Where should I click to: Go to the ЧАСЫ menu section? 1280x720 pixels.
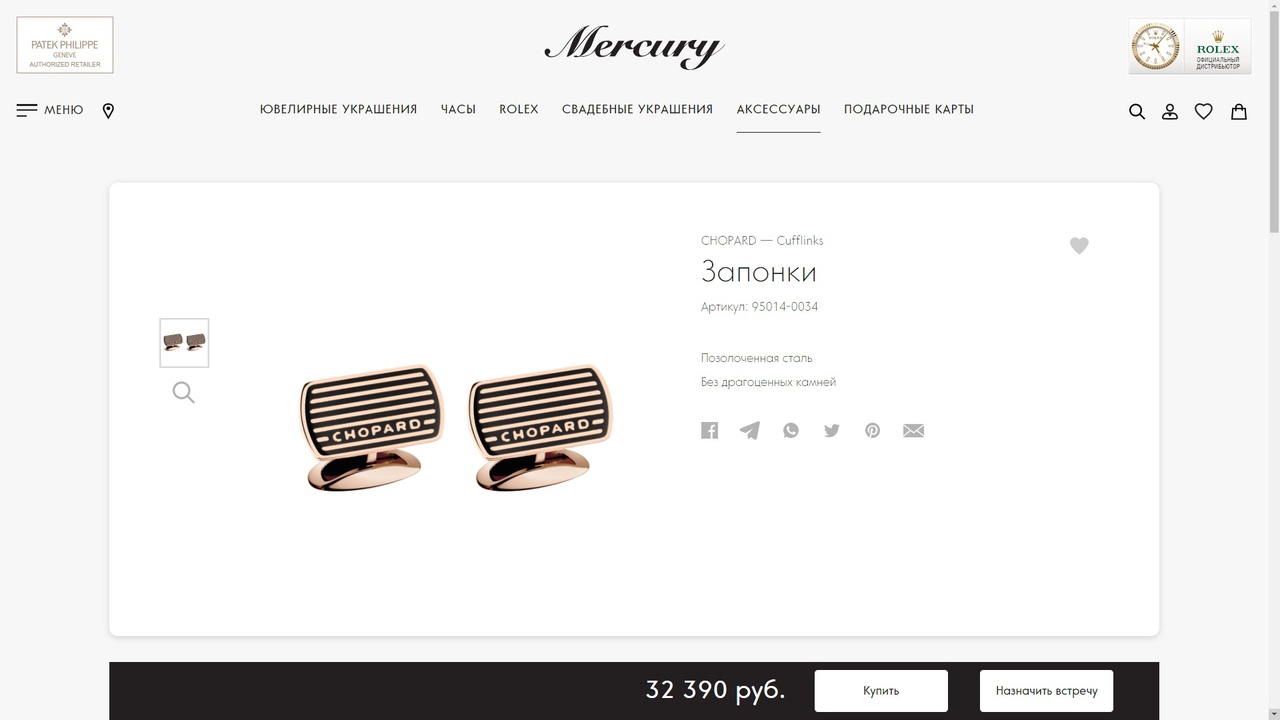[458, 109]
